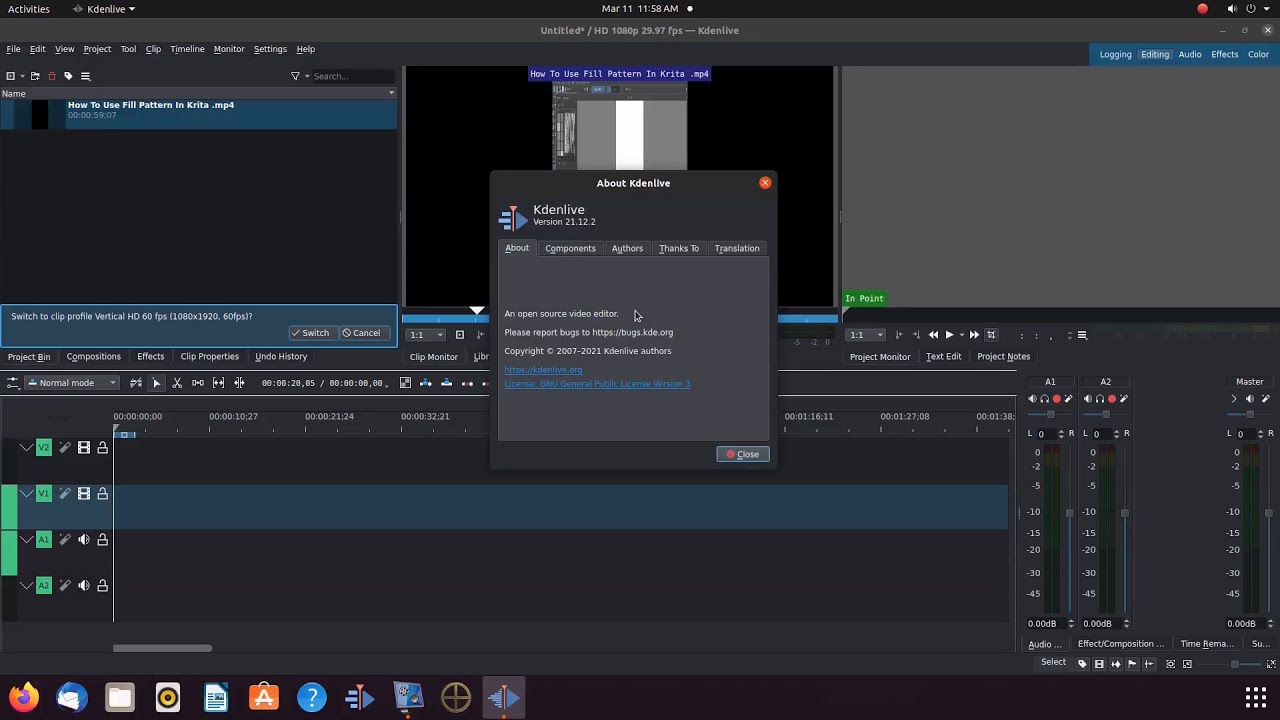Open the Show Applications grid in the dock
The width and height of the screenshot is (1280, 720).
point(1256,697)
